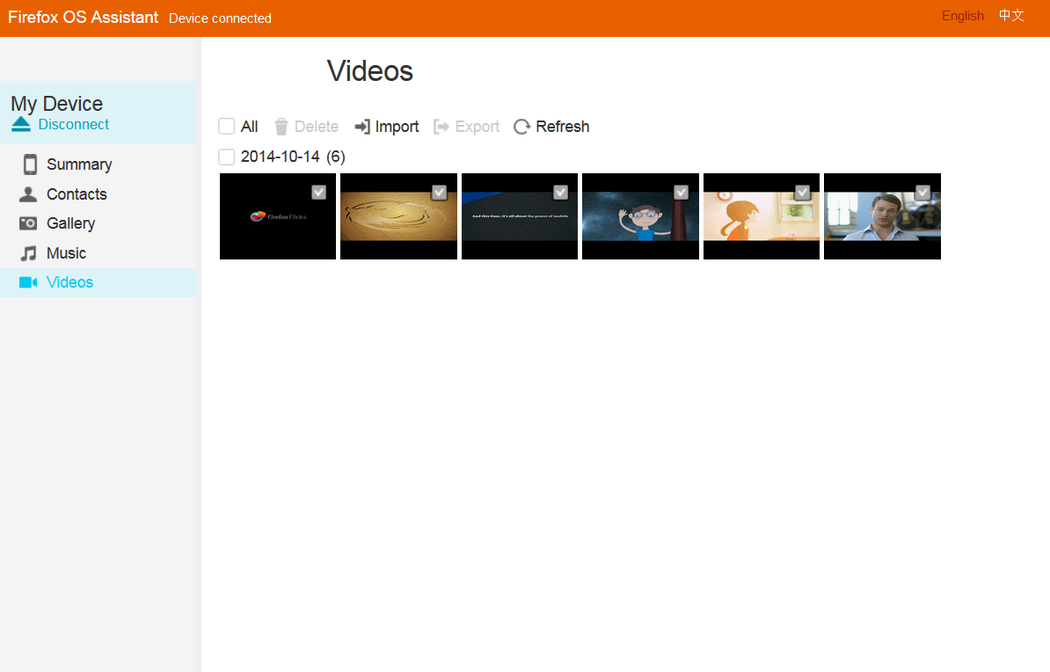Open the Contacts section
1050x672 pixels.
(x=76, y=194)
